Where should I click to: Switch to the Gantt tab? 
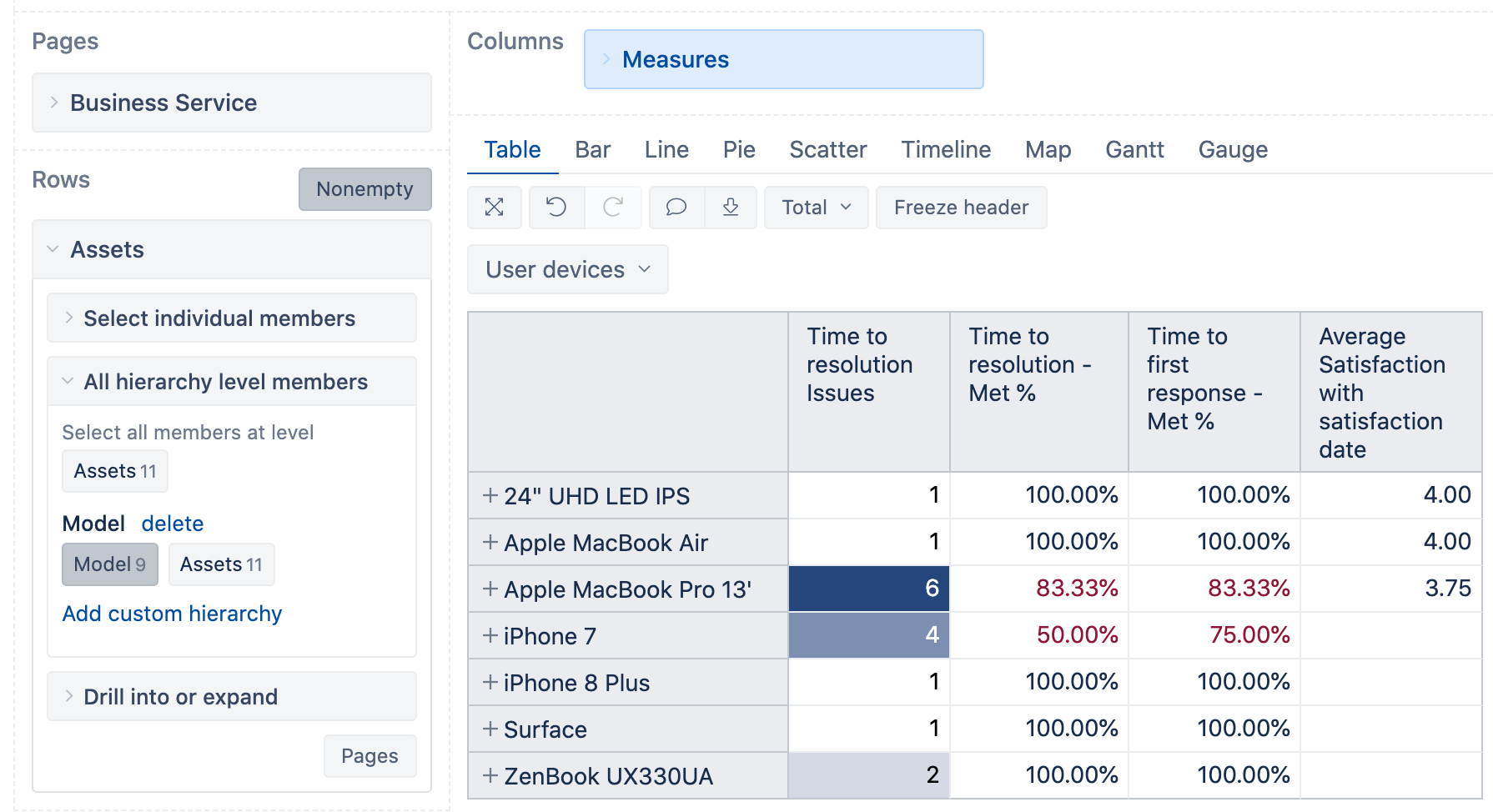[x=1134, y=150]
